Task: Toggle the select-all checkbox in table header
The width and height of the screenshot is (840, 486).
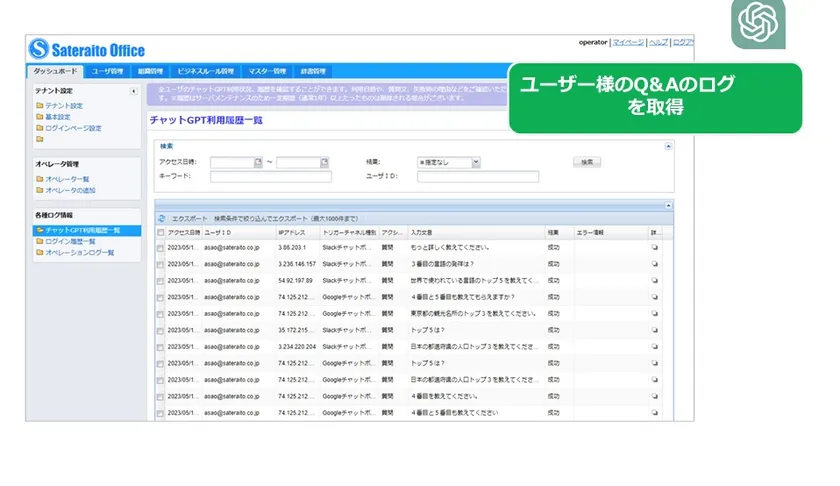Action: click(160, 231)
